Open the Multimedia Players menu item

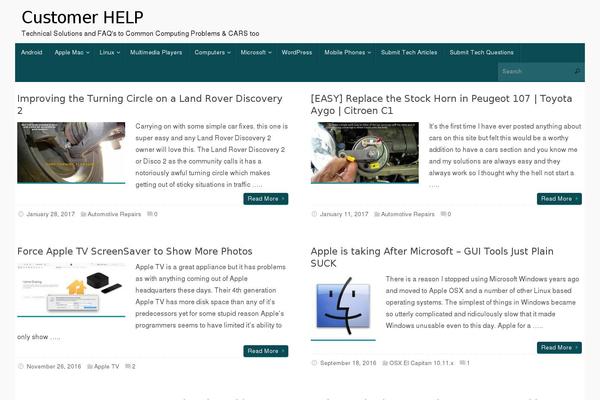[x=156, y=52]
